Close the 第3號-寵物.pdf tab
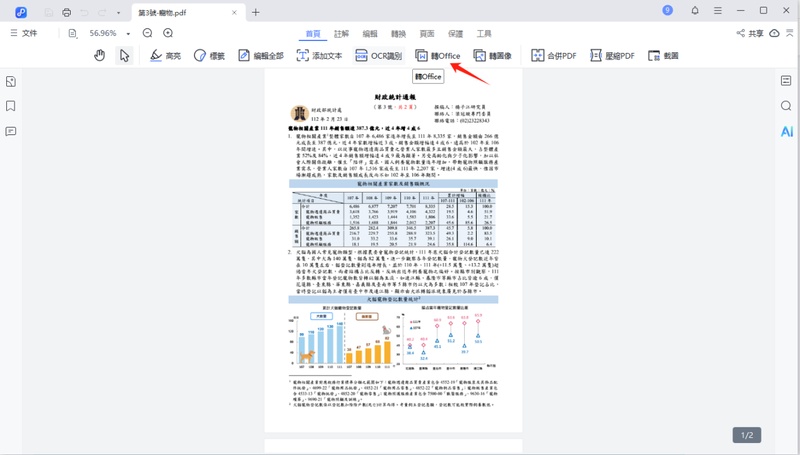800x455 pixels. tap(234, 12)
